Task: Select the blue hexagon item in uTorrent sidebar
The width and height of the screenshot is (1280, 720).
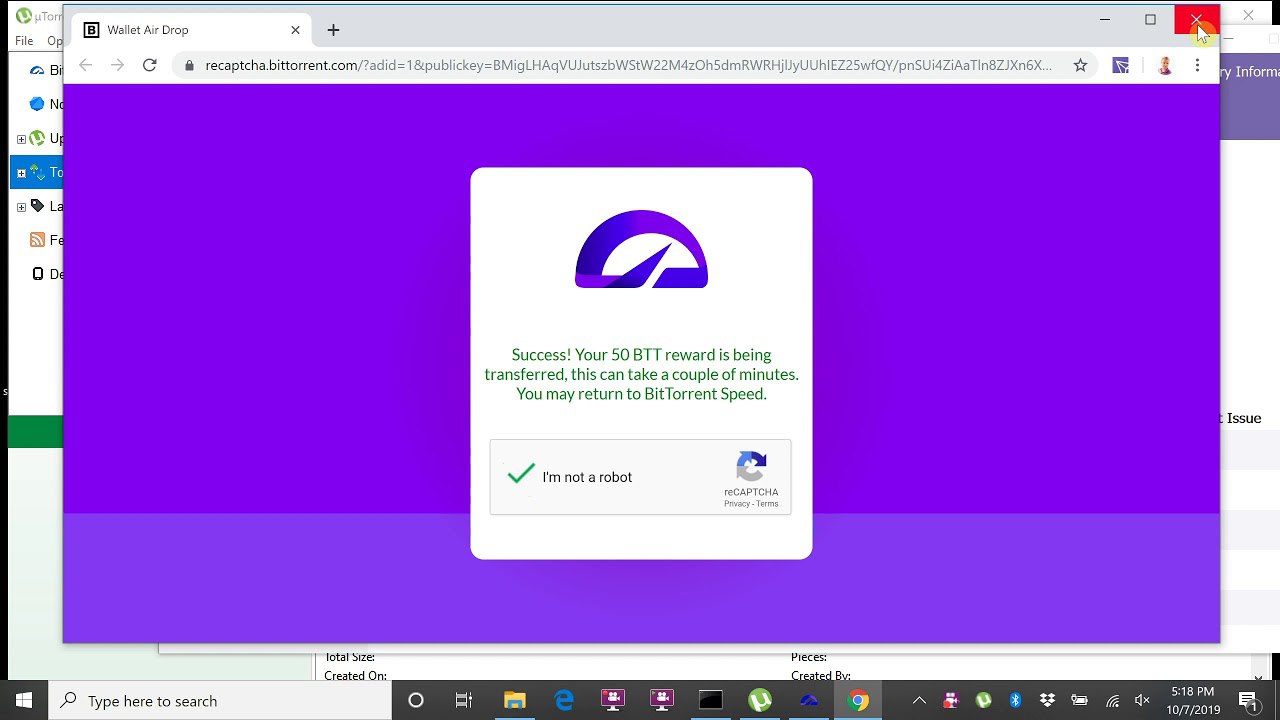Action: (37, 104)
